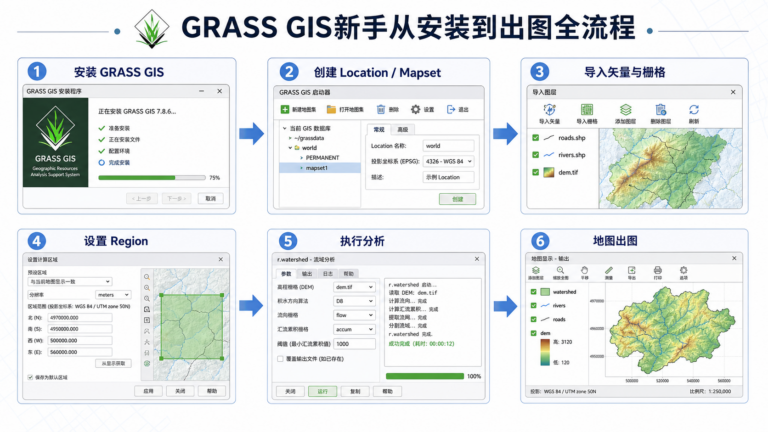Click the bottom green globe icon in region map toolbar
The width and height of the screenshot is (768, 432).
pyautogui.click(x=146, y=363)
